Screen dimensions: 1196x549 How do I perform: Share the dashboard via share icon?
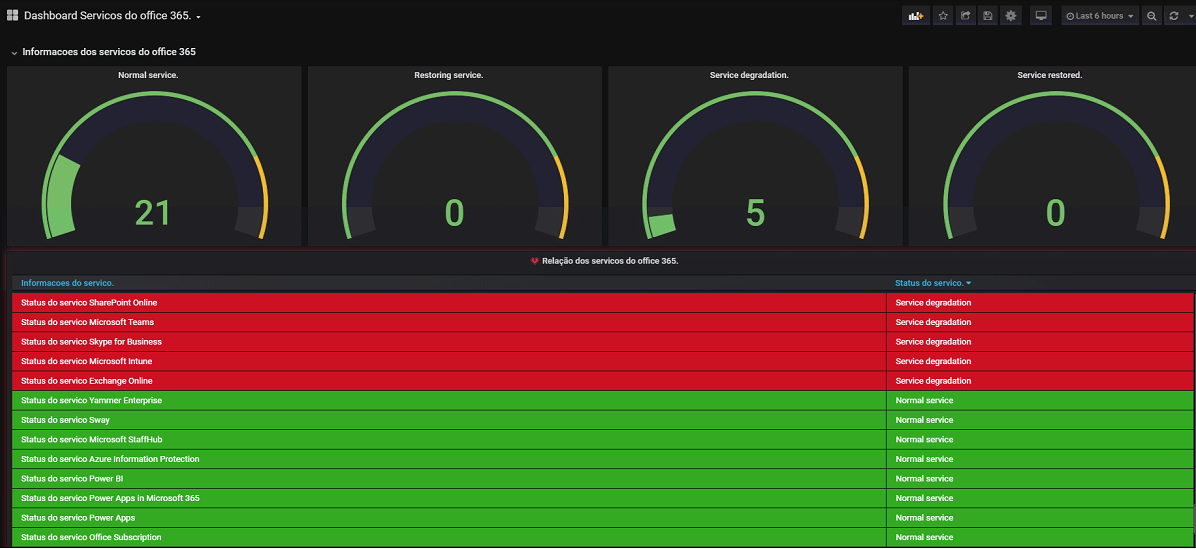tap(966, 15)
